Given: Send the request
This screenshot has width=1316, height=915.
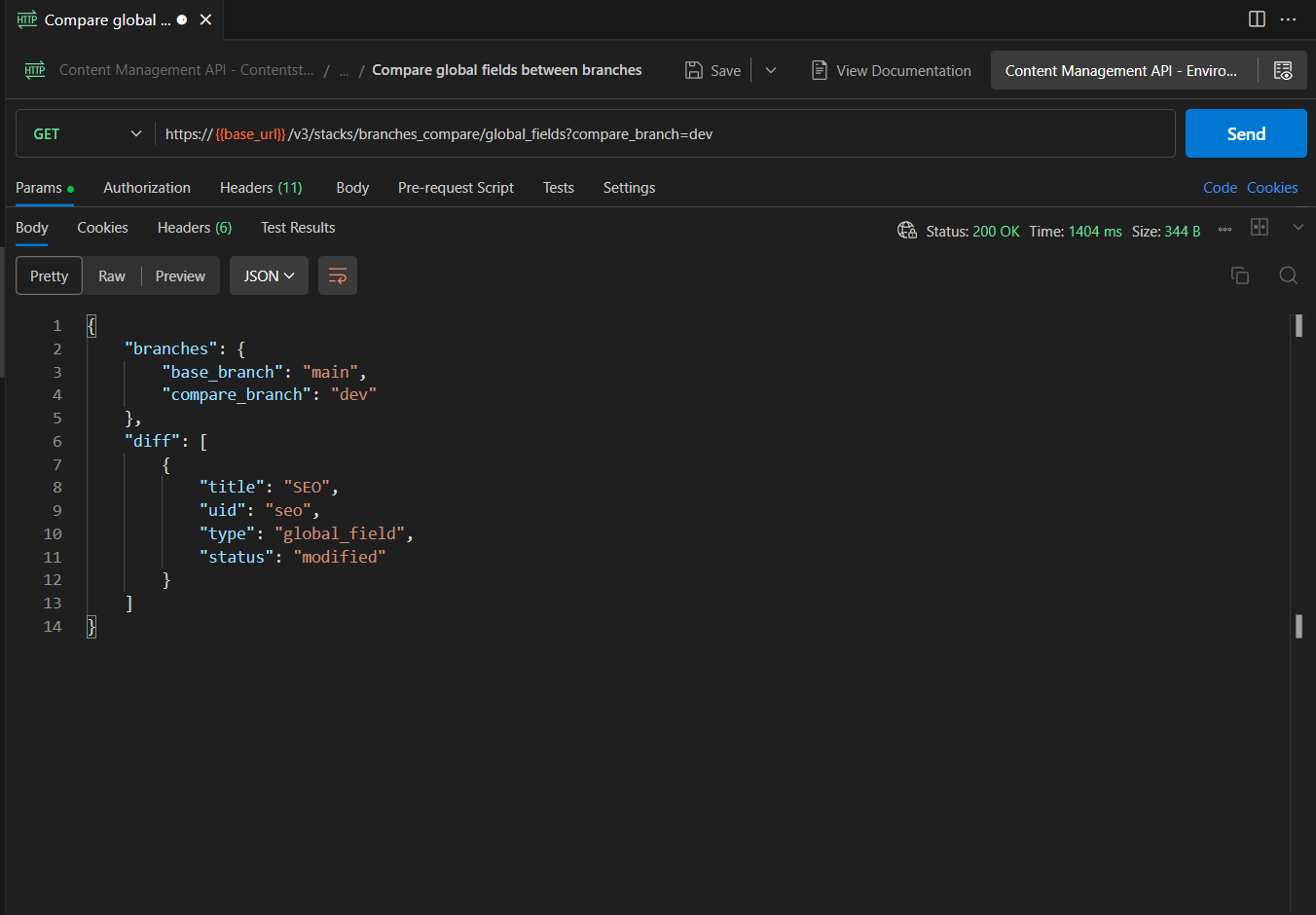Looking at the screenshot, I should [1246, 133].
